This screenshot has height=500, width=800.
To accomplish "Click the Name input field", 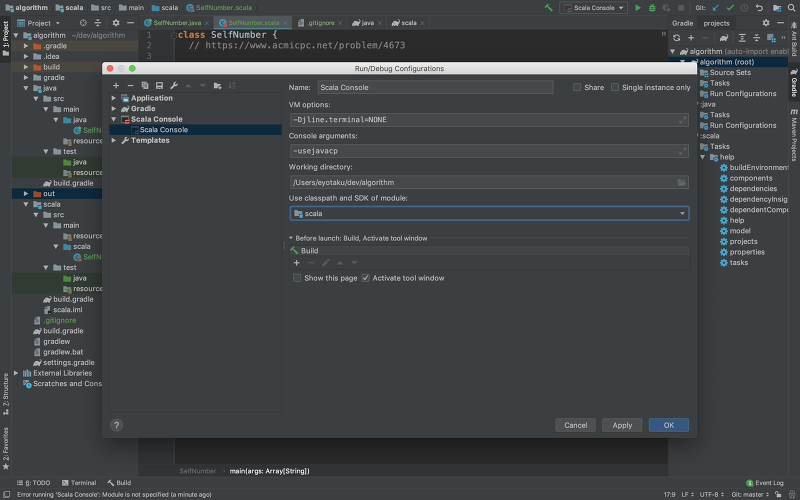I will [x=435, y=87].
